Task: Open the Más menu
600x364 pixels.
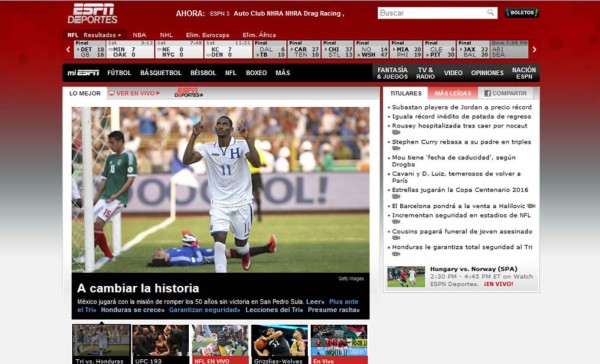Action: click(x=283, y=73)
